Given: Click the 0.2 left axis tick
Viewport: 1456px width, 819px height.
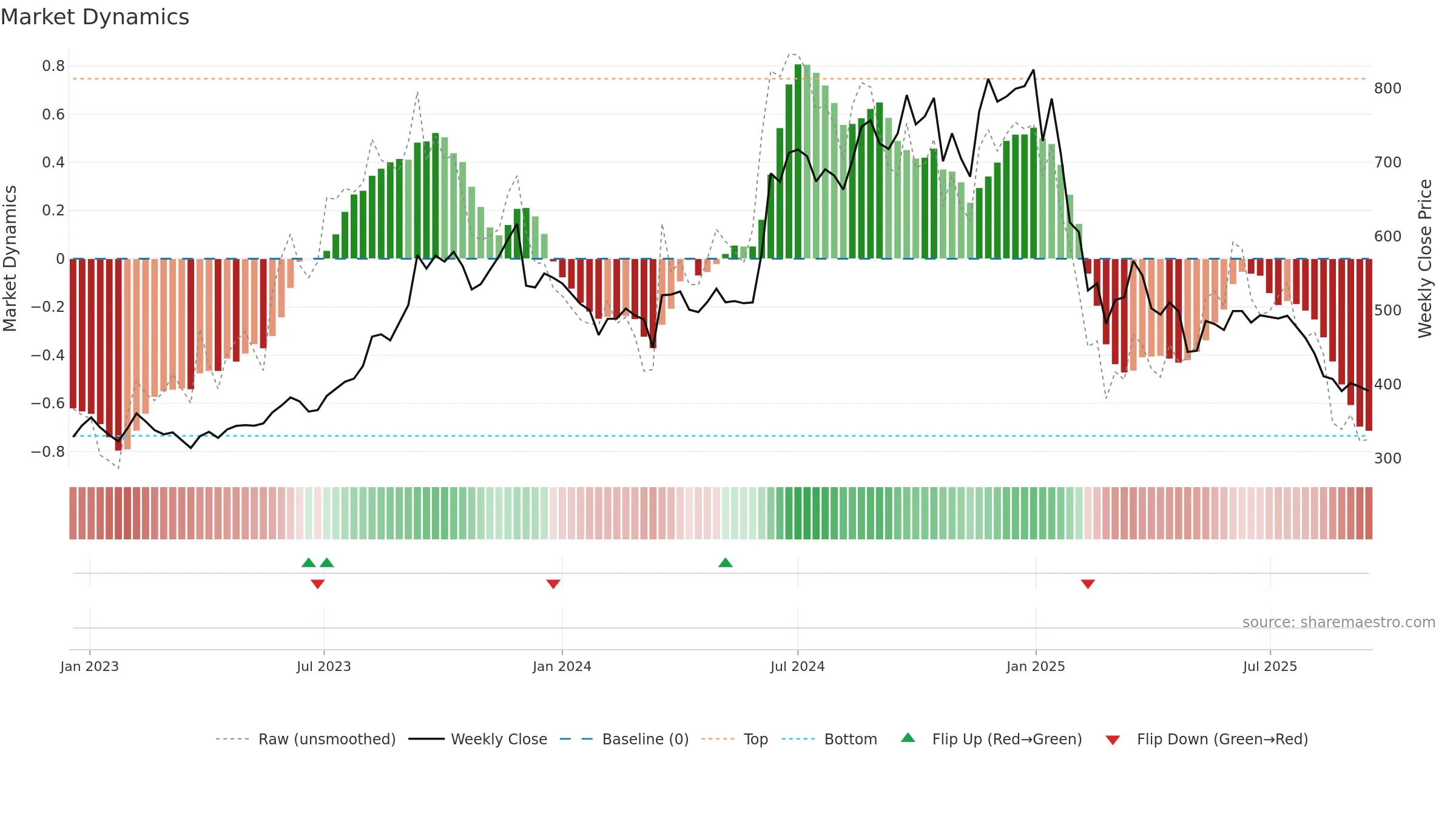Looking at the screenshot, I should click(x=53, y=211).
